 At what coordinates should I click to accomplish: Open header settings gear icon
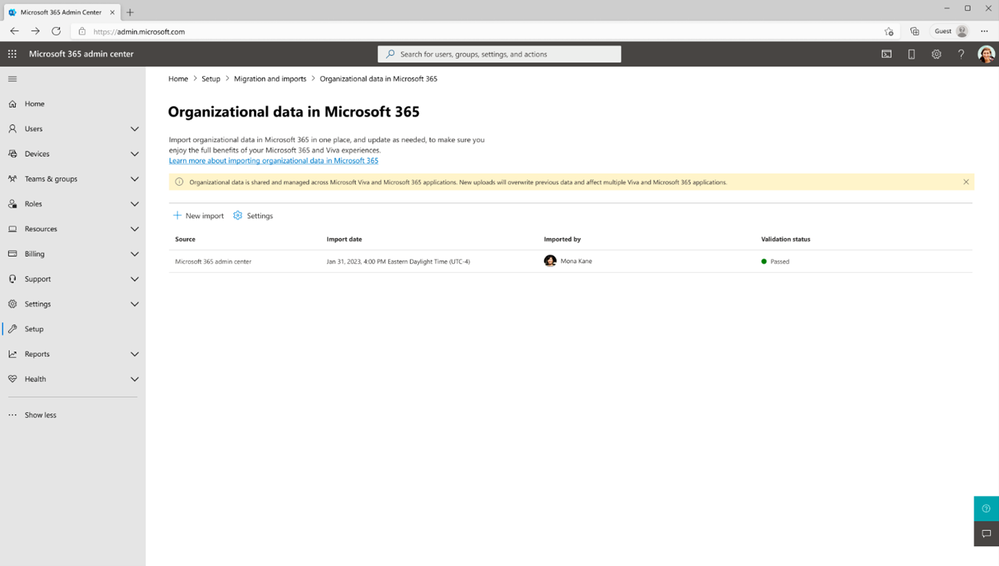pos(936,54)
